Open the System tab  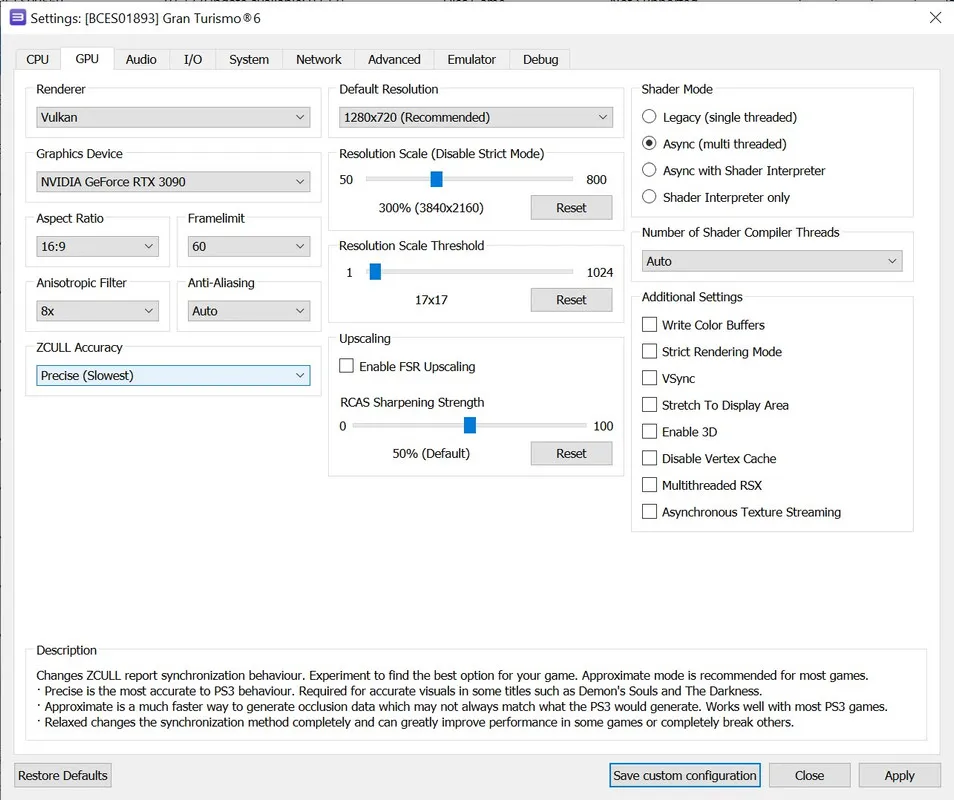tap(249, 59)
